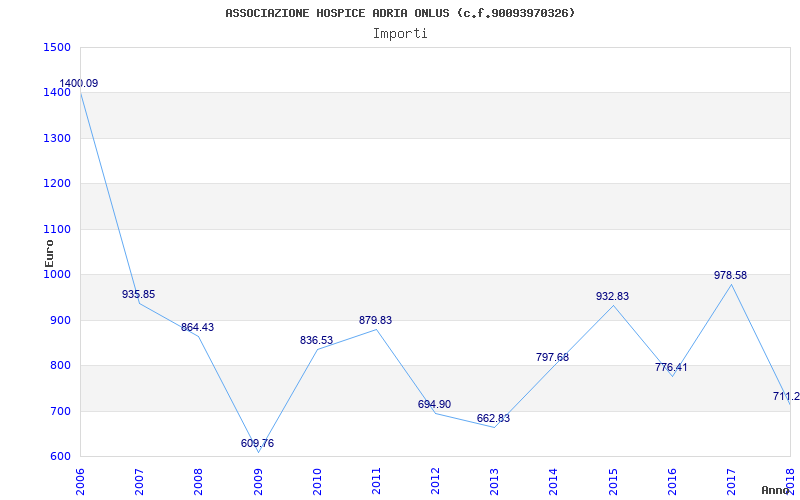The height and width of the screenshot is (500, 800).
Task: Click the 2008 year label on x-axis
Action: pos(198,482)
